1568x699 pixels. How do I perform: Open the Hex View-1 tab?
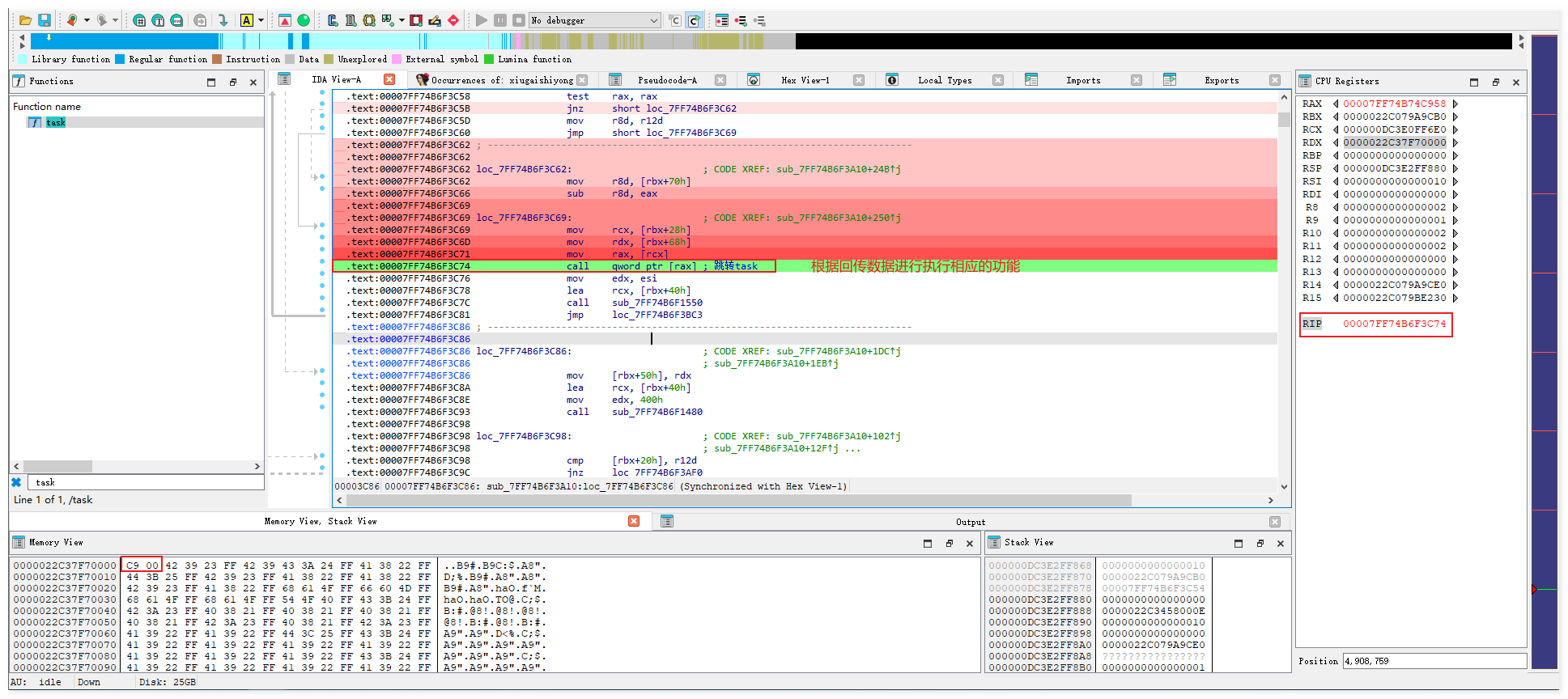(805, 80)
